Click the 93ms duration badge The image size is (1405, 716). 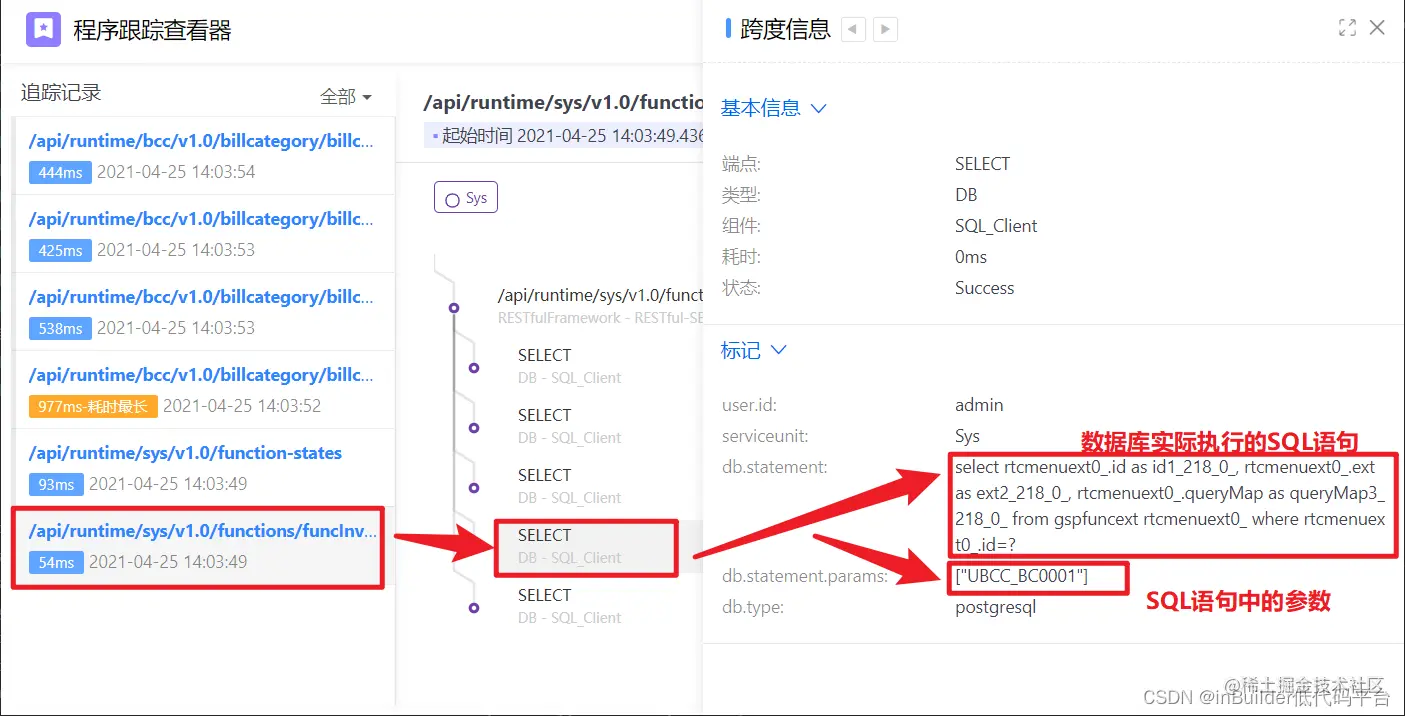point(56,484)
